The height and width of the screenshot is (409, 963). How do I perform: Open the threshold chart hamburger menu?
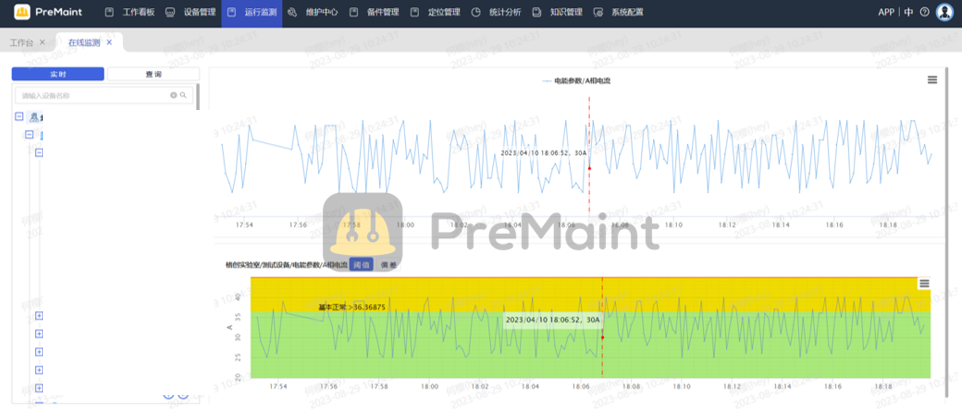click(x=924, y=284)
